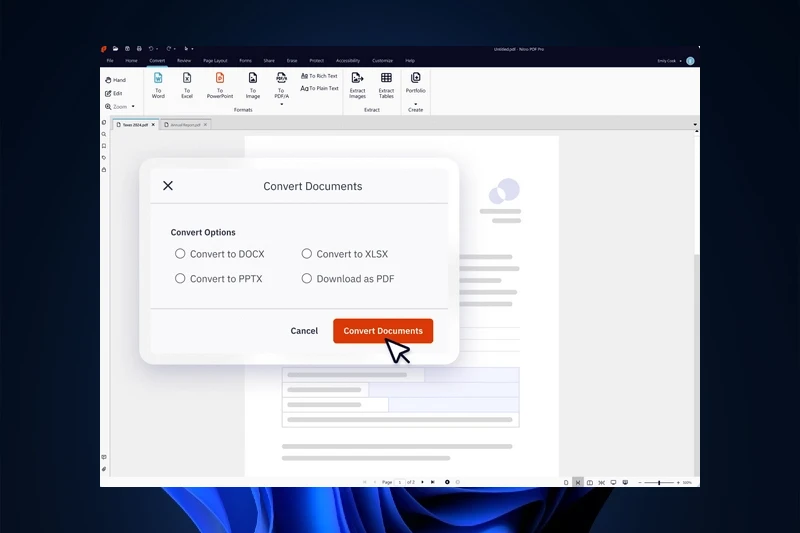
Task: Open the cursor options dropdown in quick access toolbar
Action: point(192,49)
